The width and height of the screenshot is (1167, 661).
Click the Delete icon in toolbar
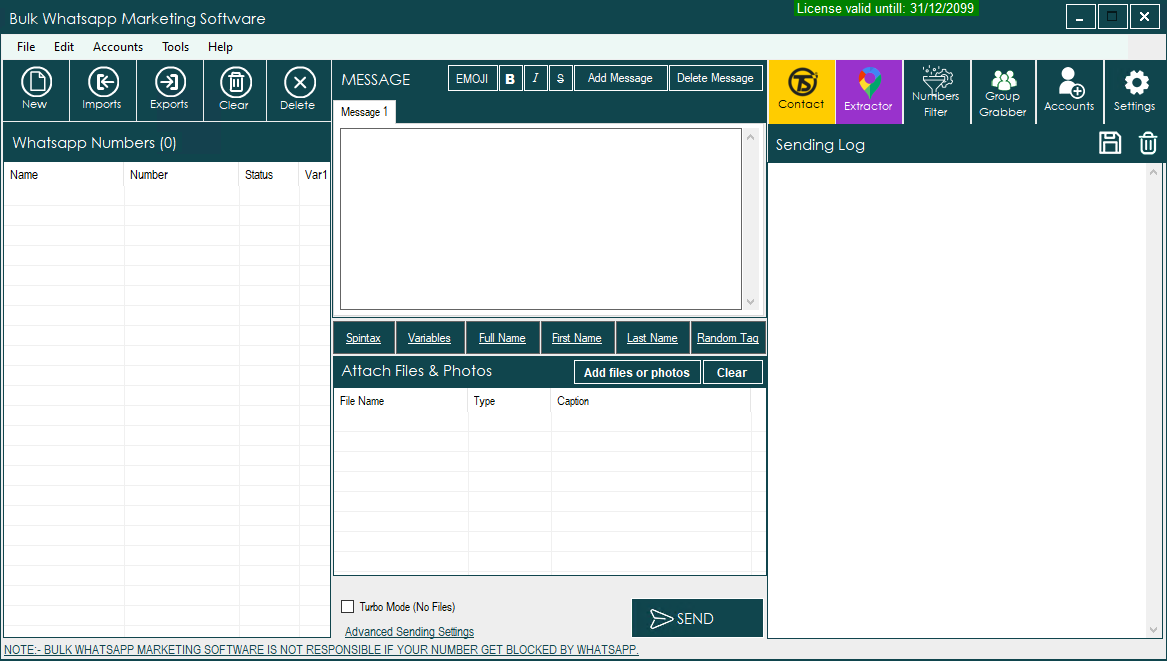tap(298, 90)
